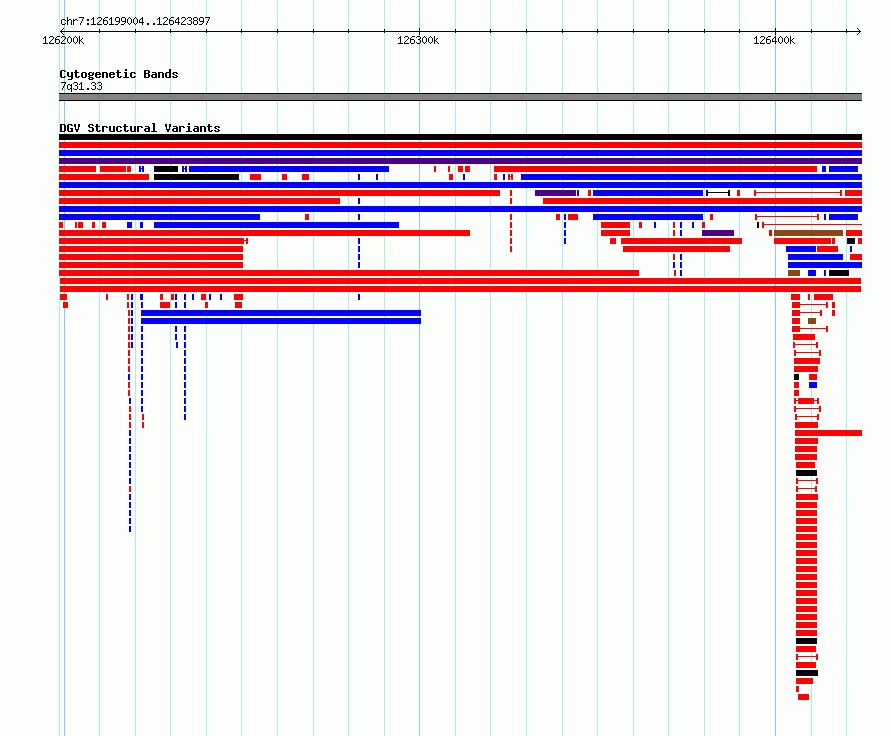Screen dimensions: 890x736
Task: Click the full-width black variant bar
Action: (460, 137)
